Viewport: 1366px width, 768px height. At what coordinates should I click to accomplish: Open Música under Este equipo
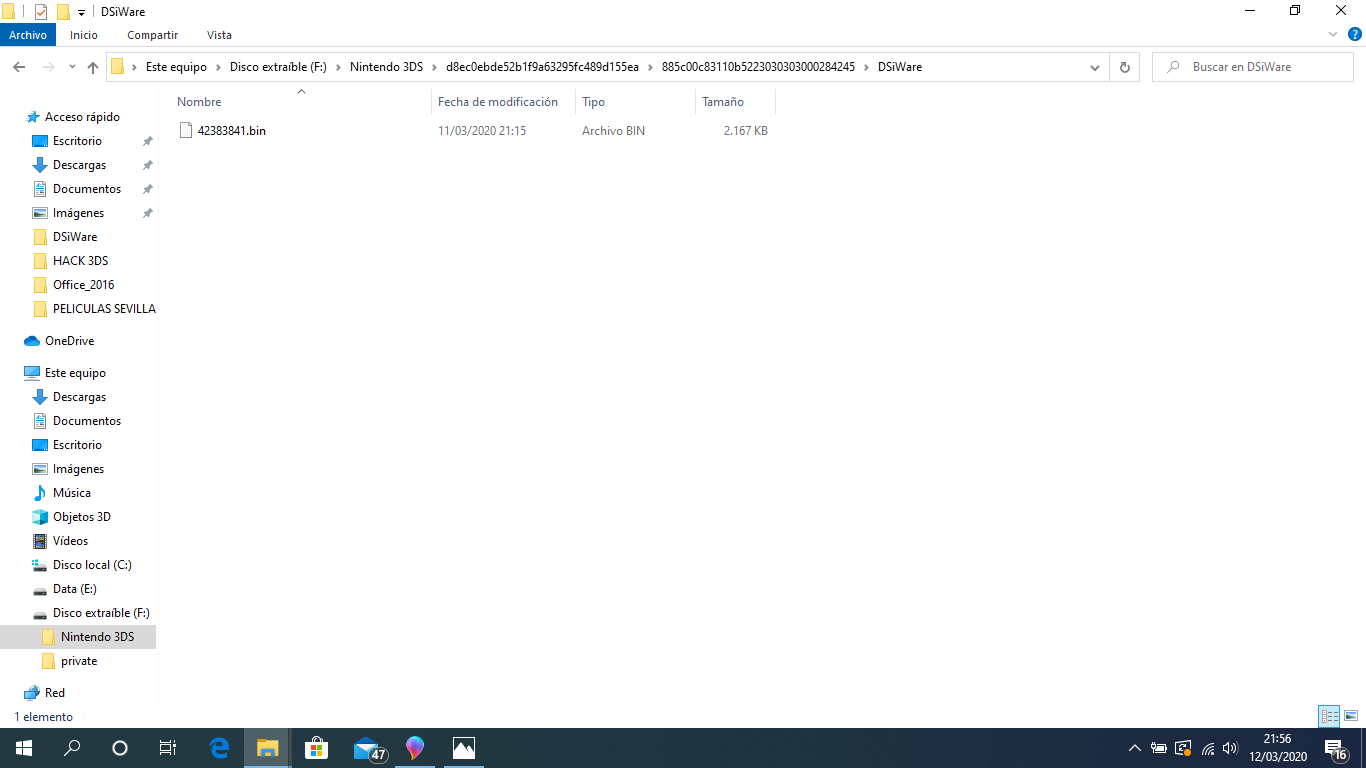click(x=72, y=493)
